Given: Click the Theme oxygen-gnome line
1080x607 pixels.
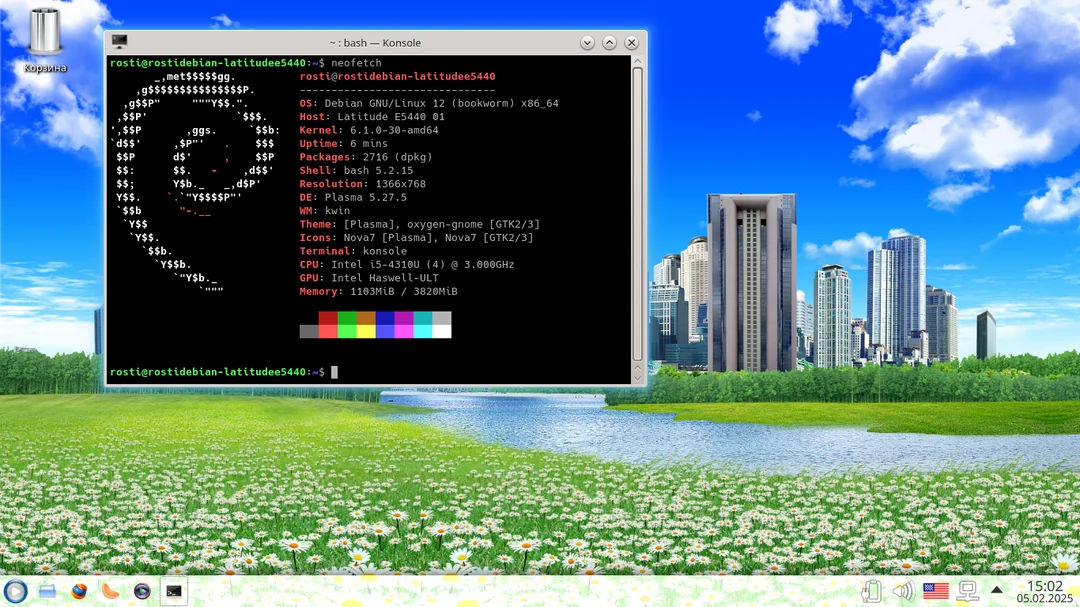Looking at the screenshot, I should pos(419,225).
